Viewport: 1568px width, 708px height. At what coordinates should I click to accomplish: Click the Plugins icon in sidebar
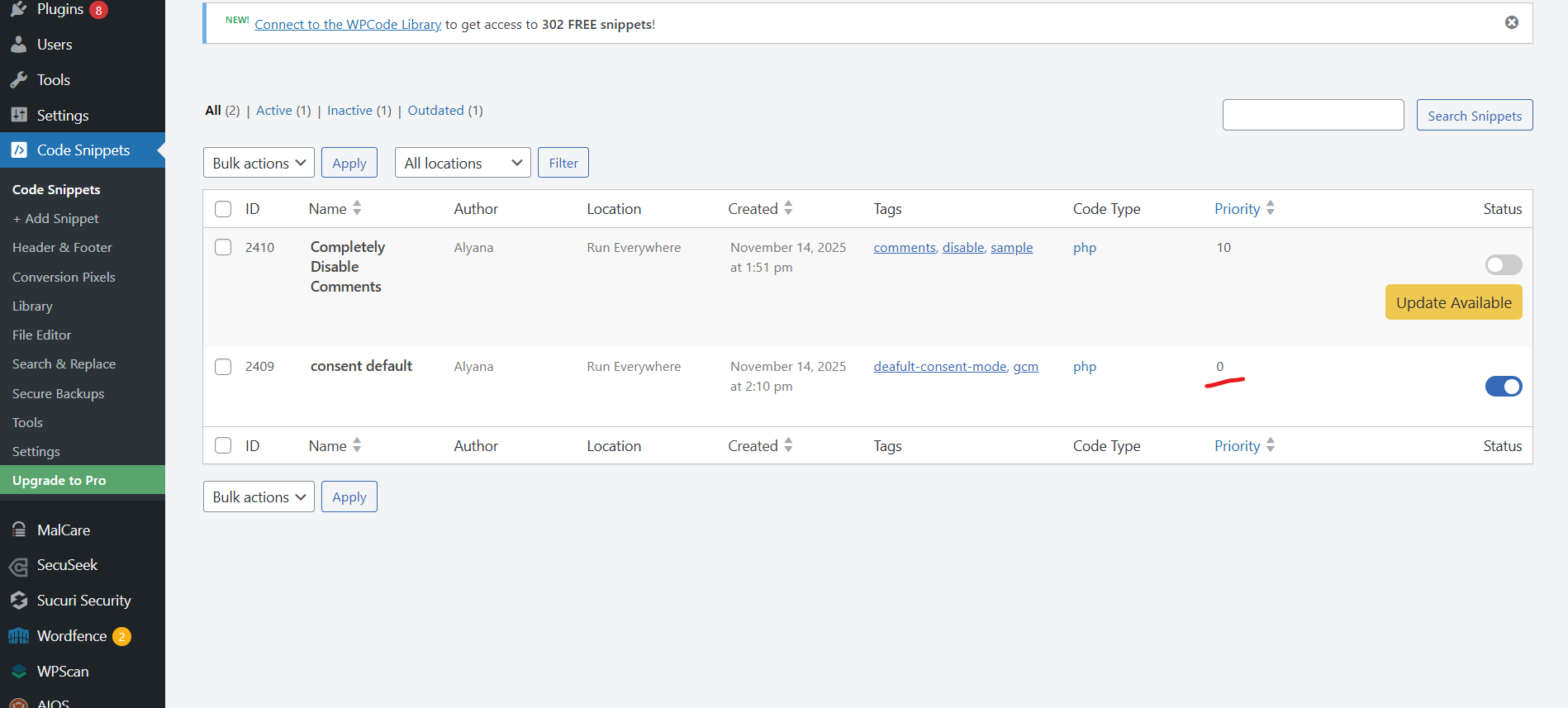click(18, 9)
